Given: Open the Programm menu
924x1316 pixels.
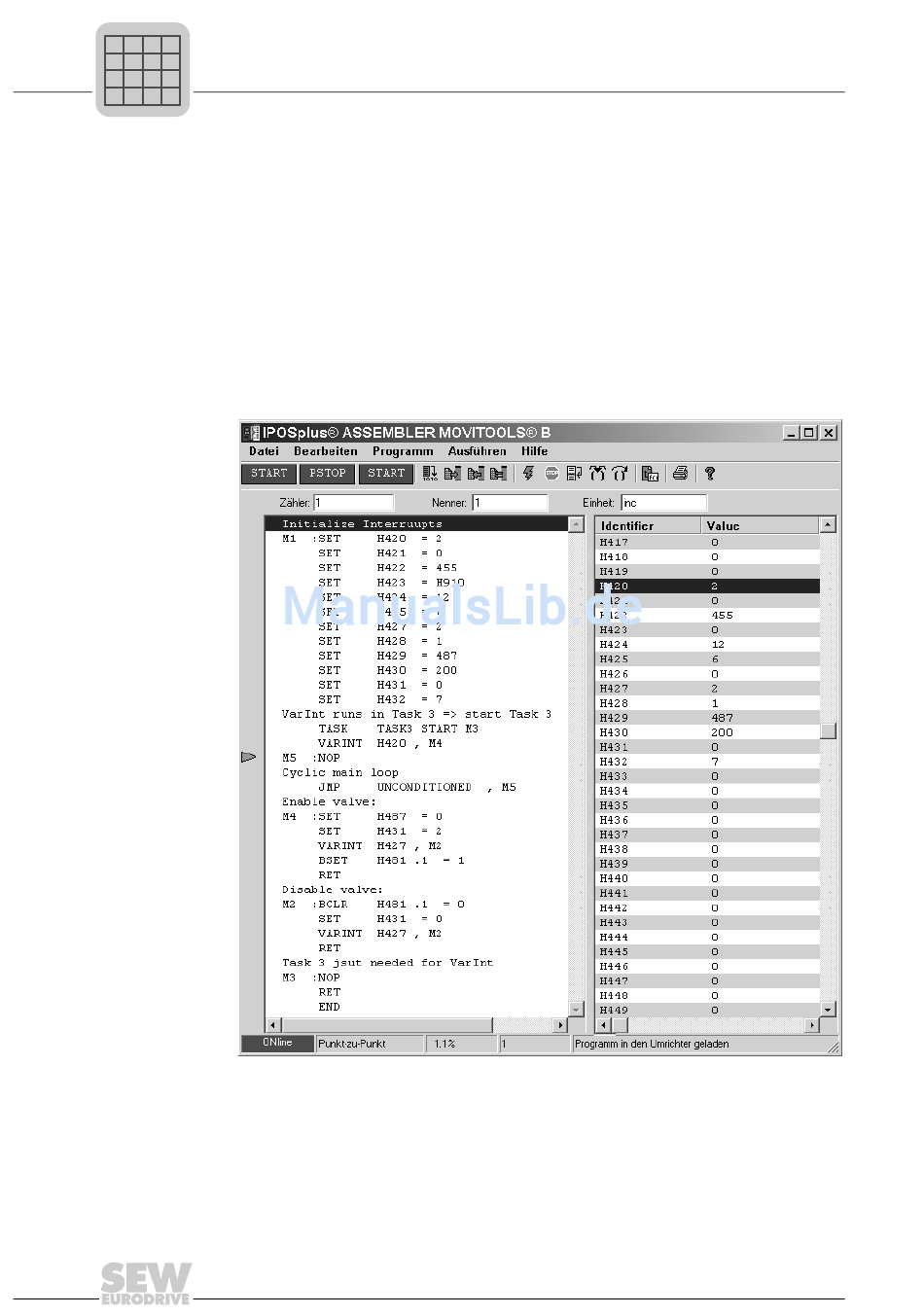Looking at the screenshot, I should 403,451.
